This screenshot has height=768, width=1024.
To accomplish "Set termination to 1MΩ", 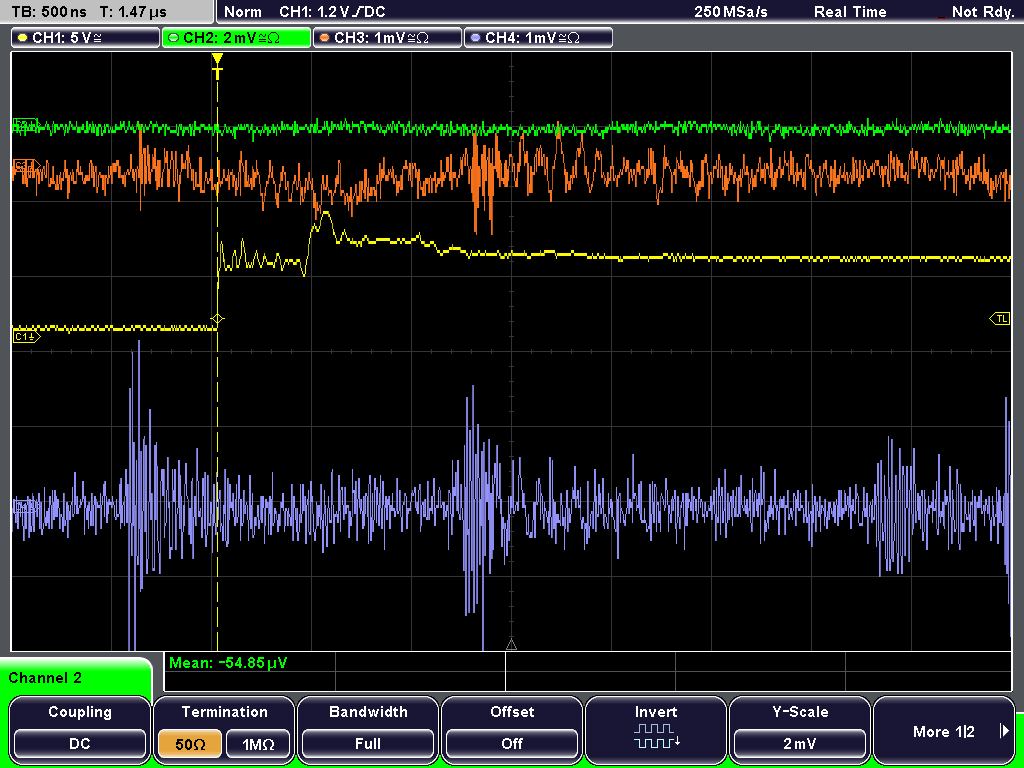I will [x=258, y=744].
